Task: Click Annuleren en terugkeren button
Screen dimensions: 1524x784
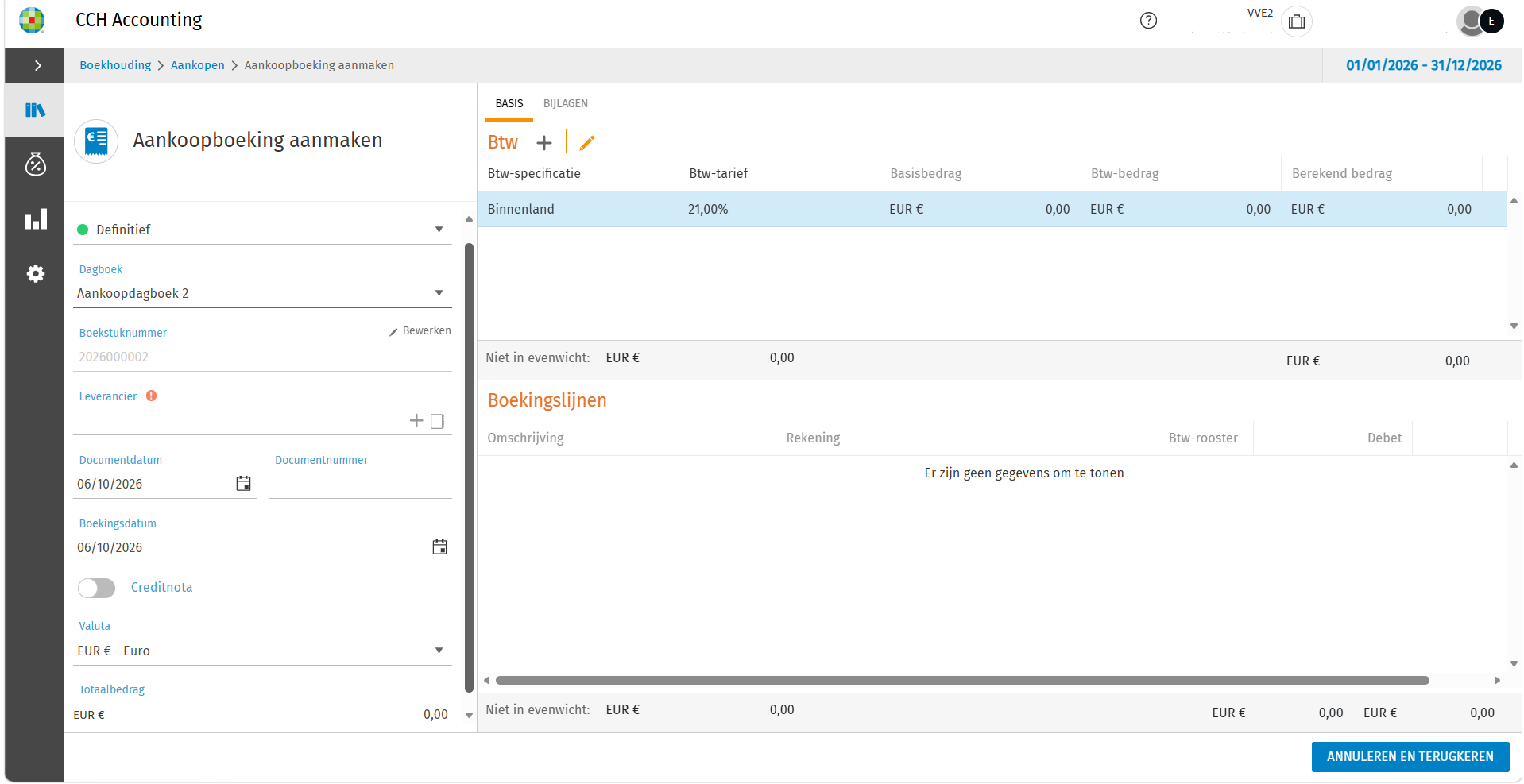Action: [1410, 756]
